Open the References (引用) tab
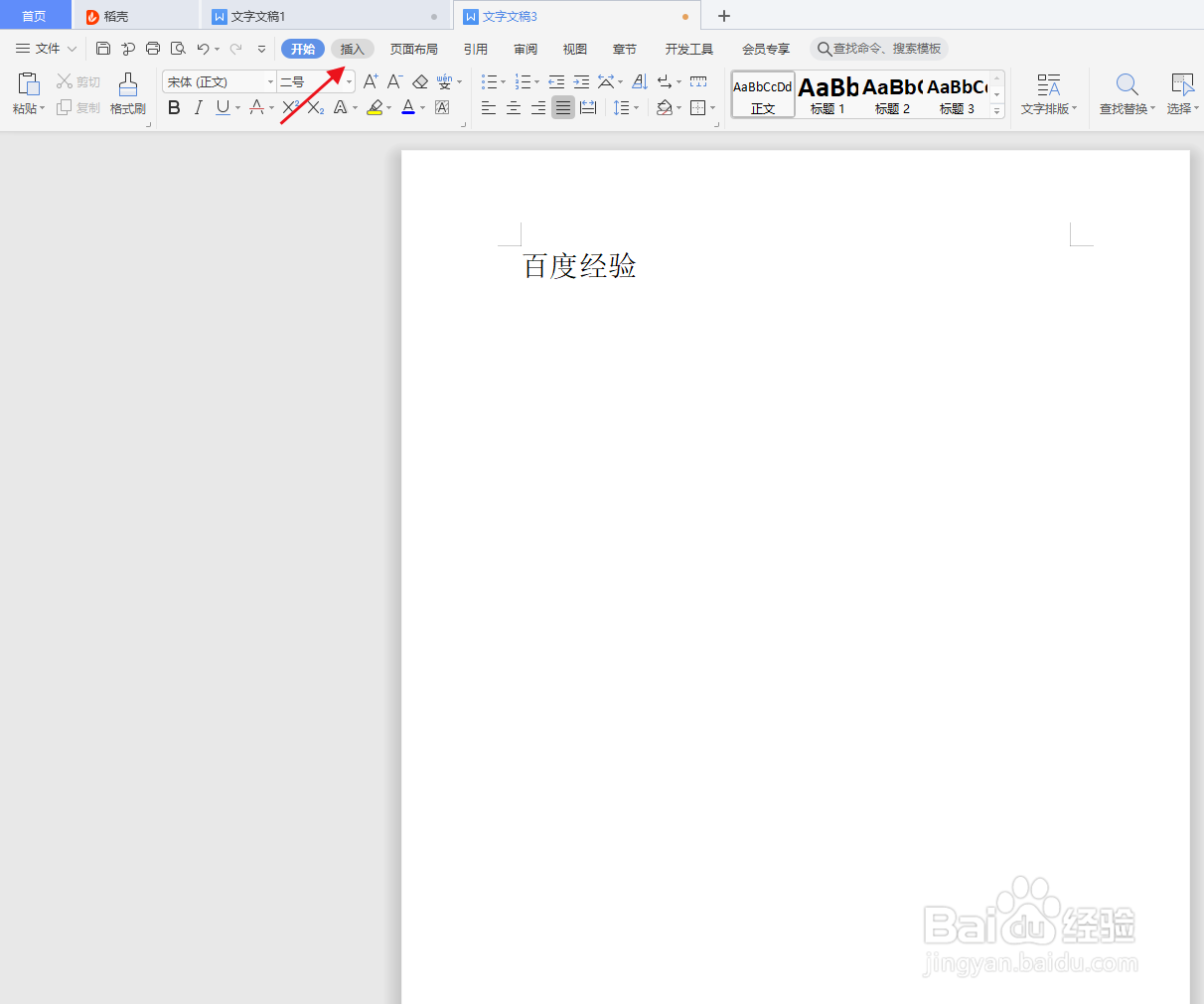This screenshot has height=1004, width=1204. click(476, 49)
